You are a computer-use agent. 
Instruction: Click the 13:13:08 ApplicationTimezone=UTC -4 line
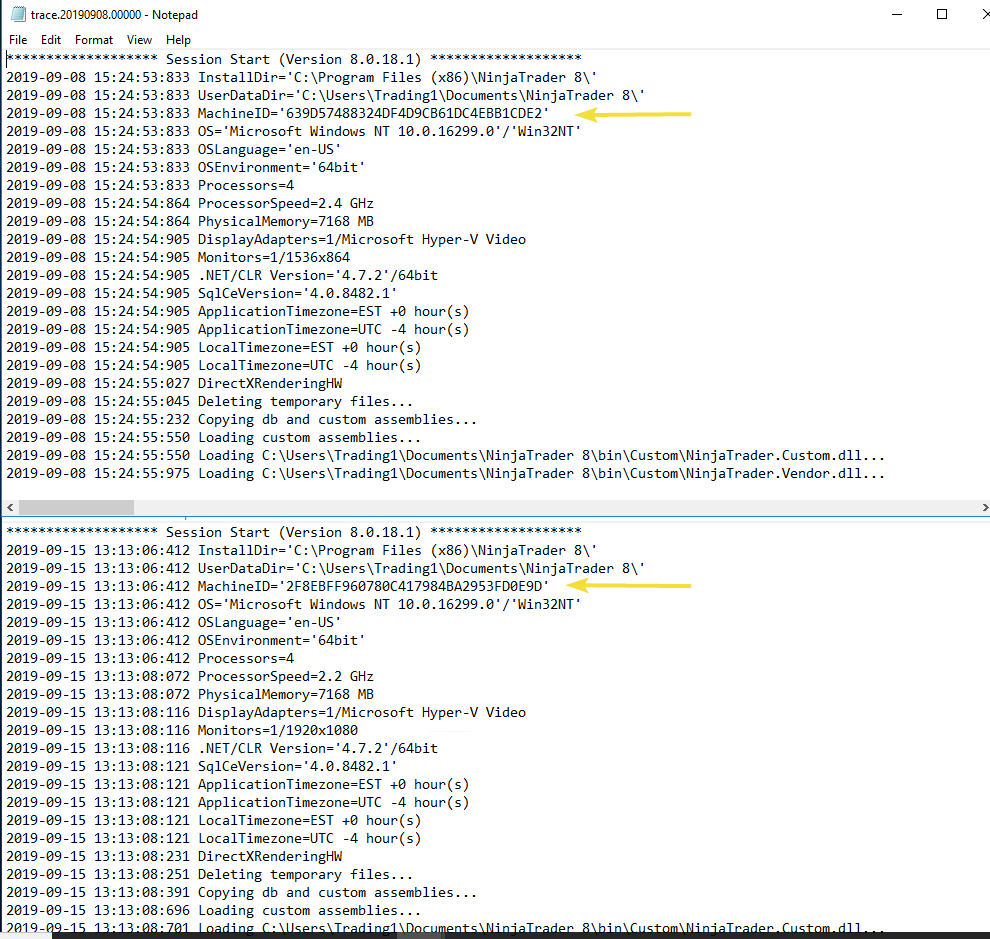click(x=238, y=803)
